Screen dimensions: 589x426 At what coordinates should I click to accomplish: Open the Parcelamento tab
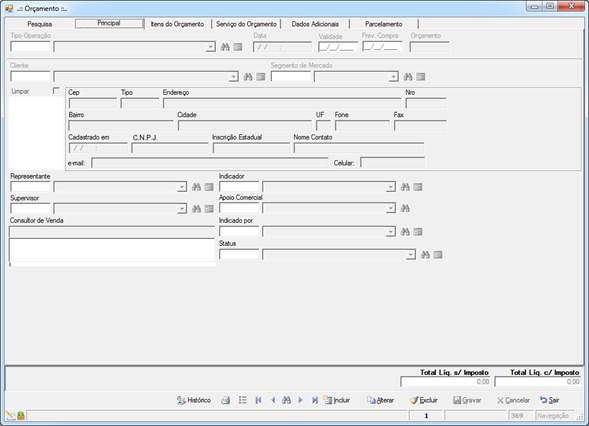(x=384, y=24)
